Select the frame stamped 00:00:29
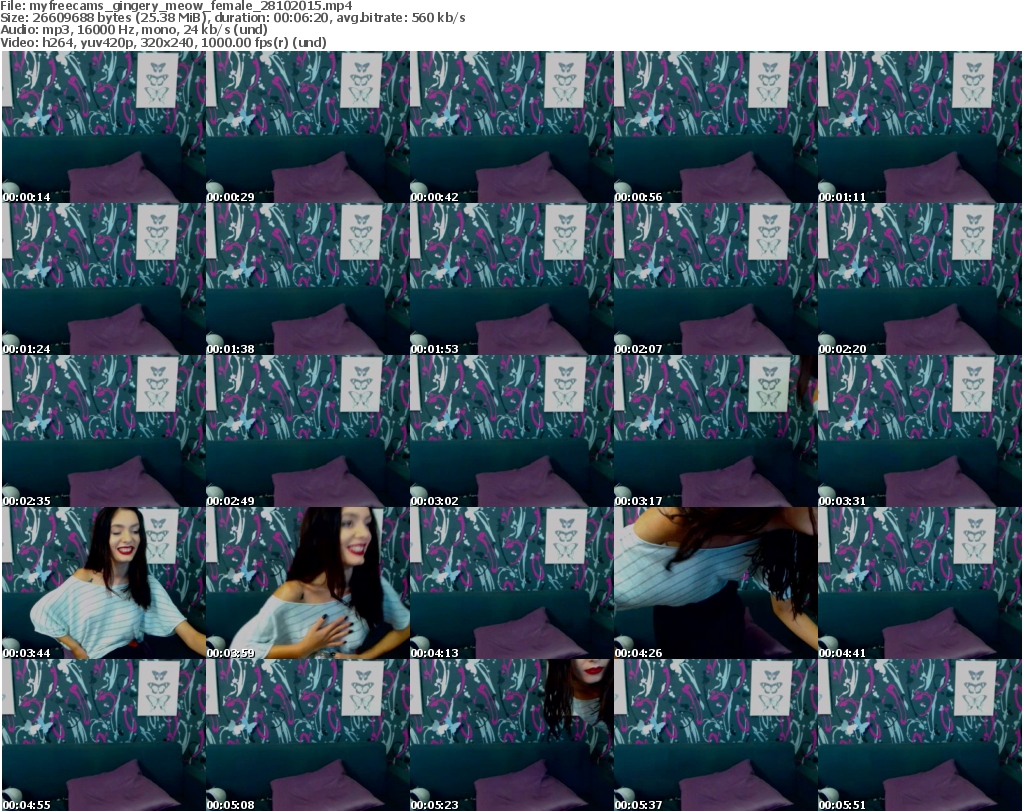Viewport: 1024px width, 811px height. pos(308,127)
